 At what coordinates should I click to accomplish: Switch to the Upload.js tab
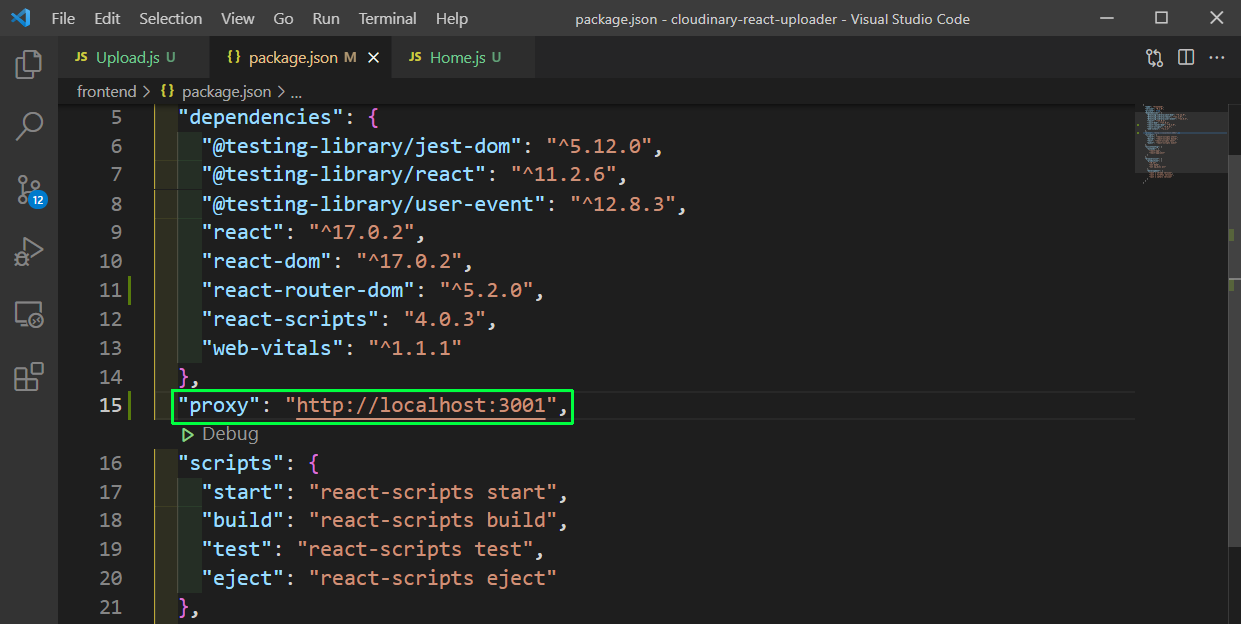135,58
